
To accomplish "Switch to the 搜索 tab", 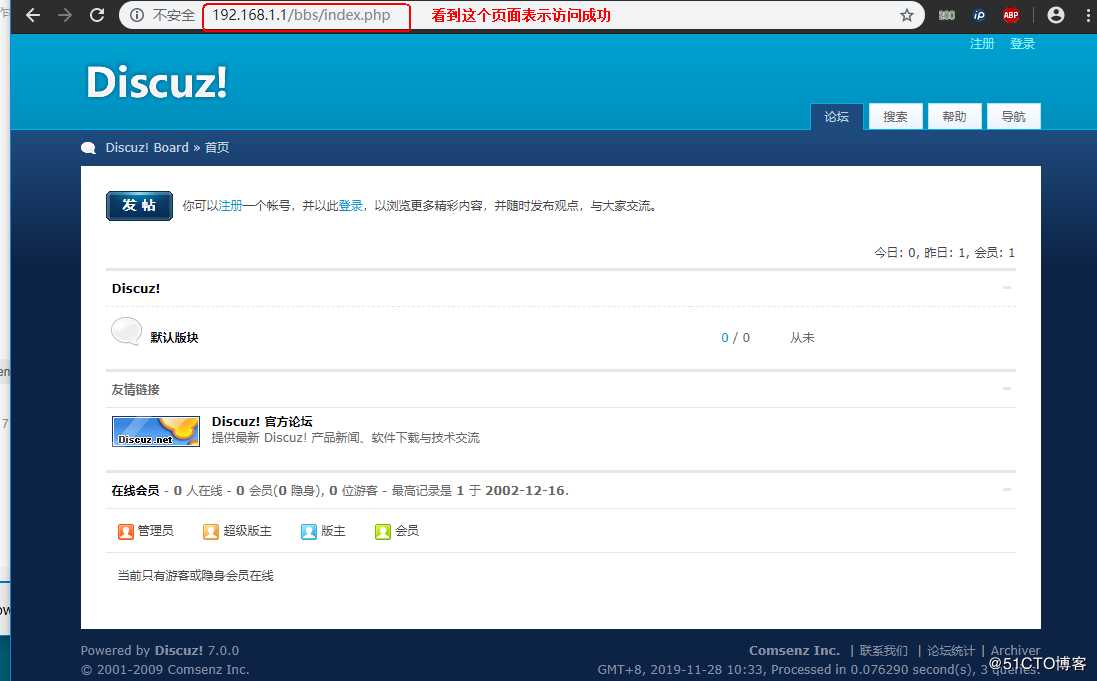I will point(896,116).
